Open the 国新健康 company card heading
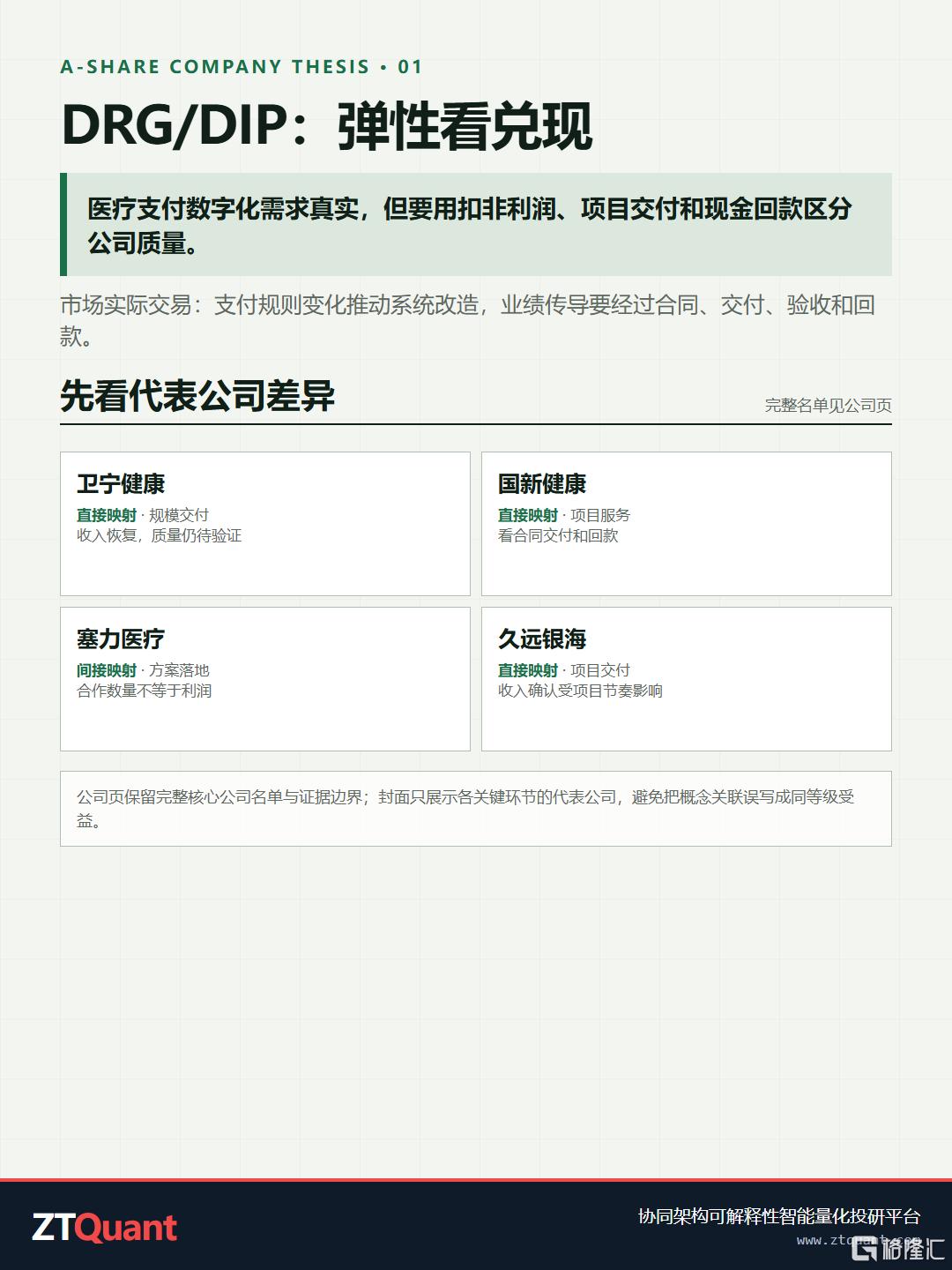Screen dimensions: 952x1270 point(542,484)
